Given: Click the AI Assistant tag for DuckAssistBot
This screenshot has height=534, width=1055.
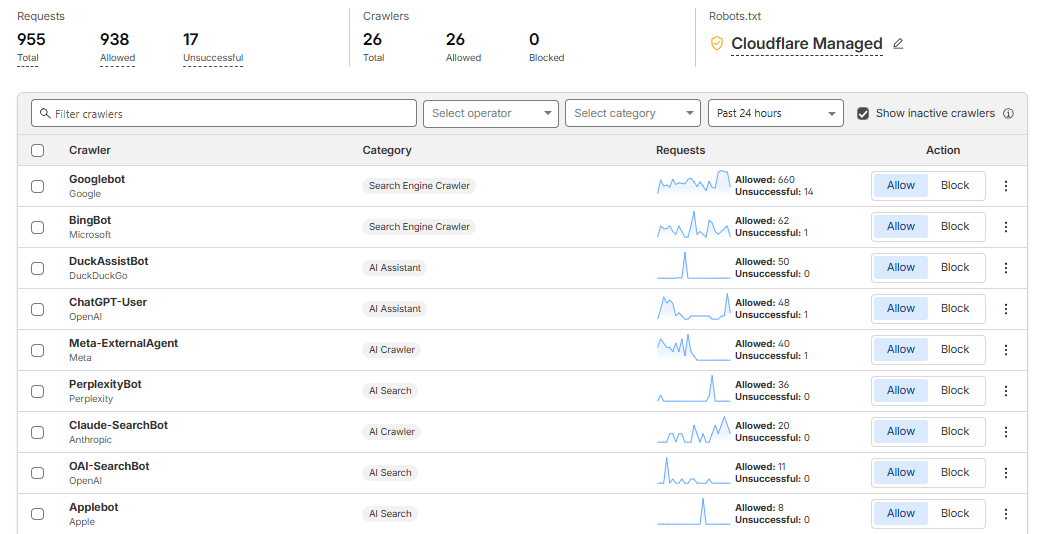Looking at the screenshot, I should pyautogui.click(x=395, y=268).
